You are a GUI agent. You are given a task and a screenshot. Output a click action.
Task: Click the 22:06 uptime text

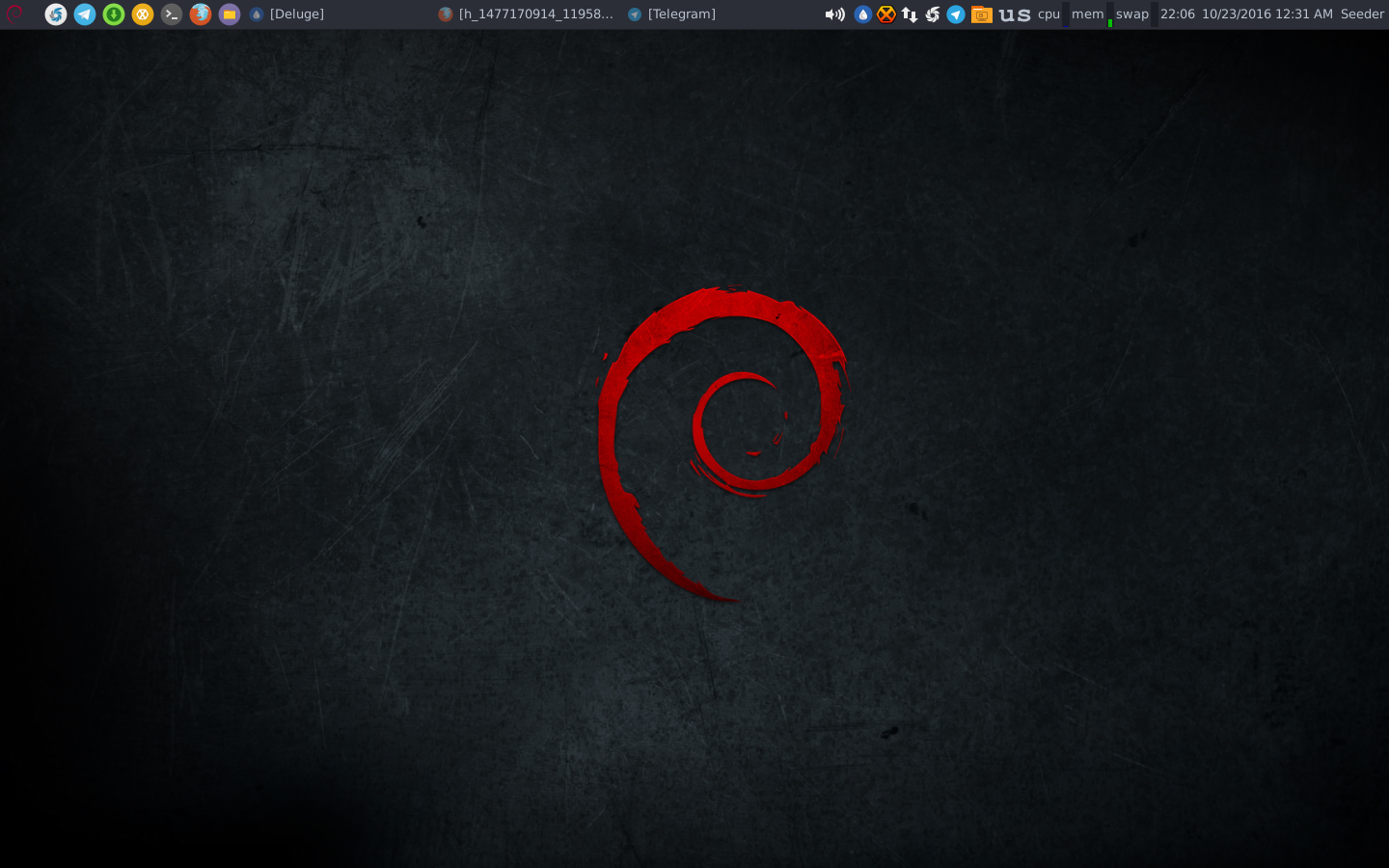[1178, 14]
